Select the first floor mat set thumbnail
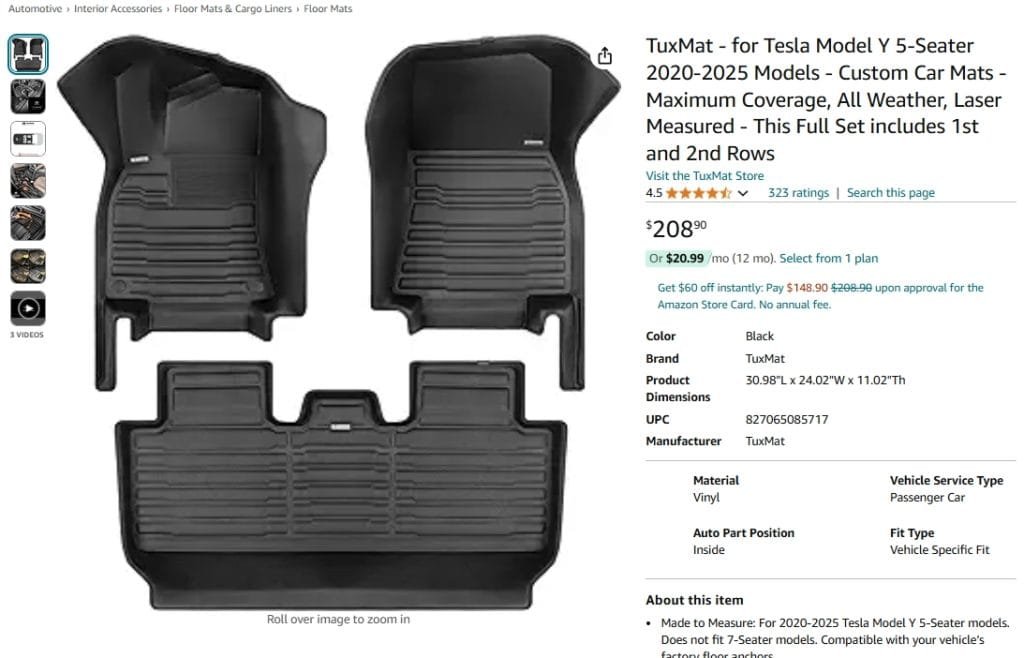Viewport: 1024px width, 658px height. (x=28, y=54)
